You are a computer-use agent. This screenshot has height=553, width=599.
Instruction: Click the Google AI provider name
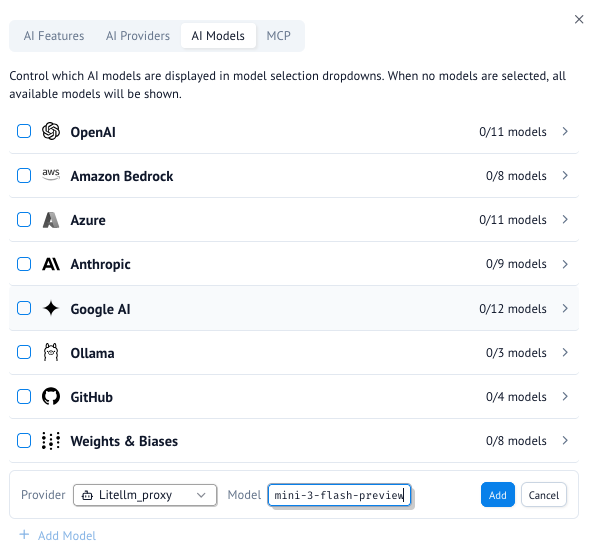point(100,309)
